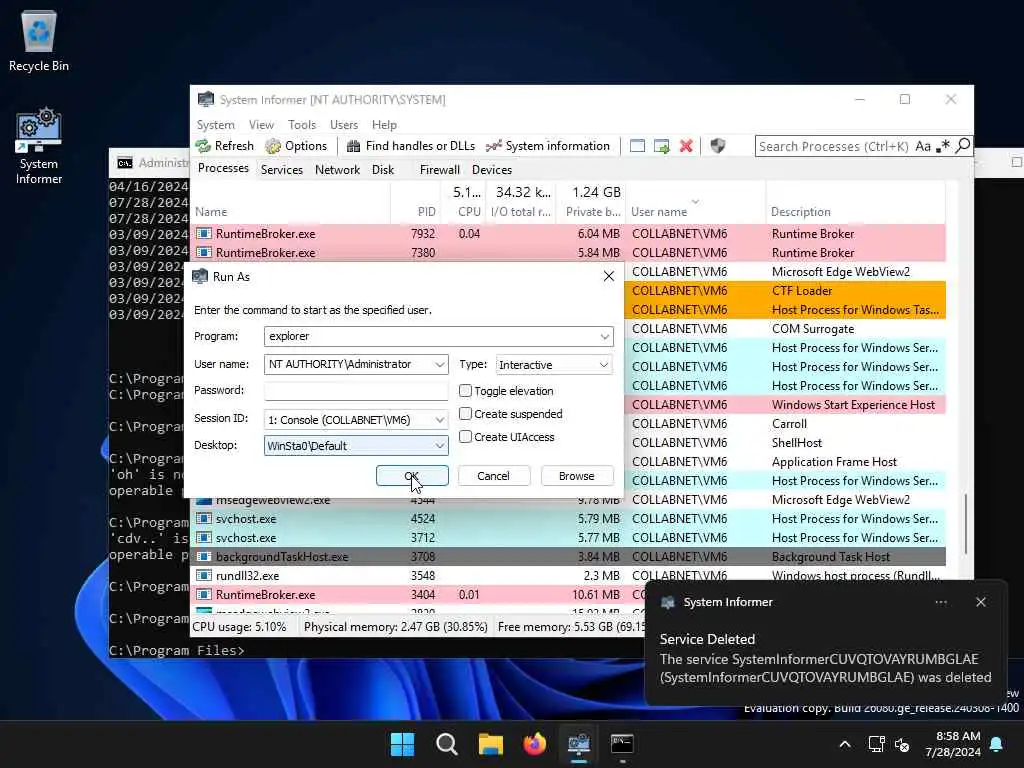Select the Processes tab

pos(223,168)
